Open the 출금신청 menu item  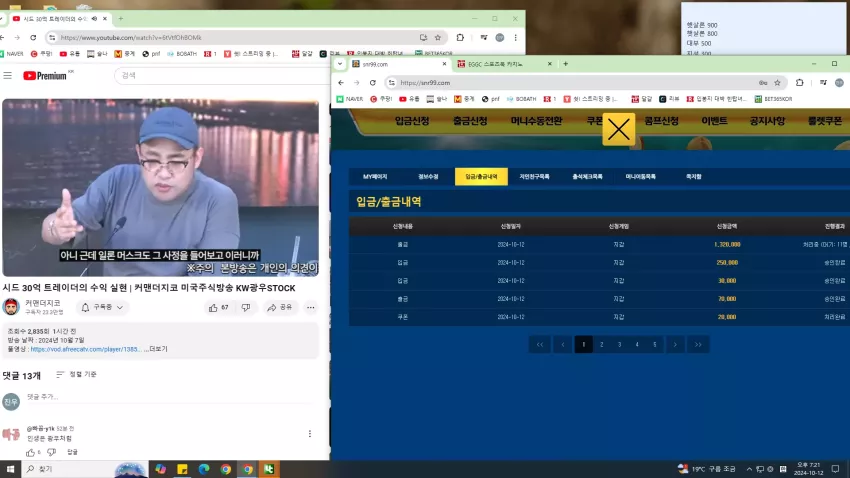pos(470,121)
